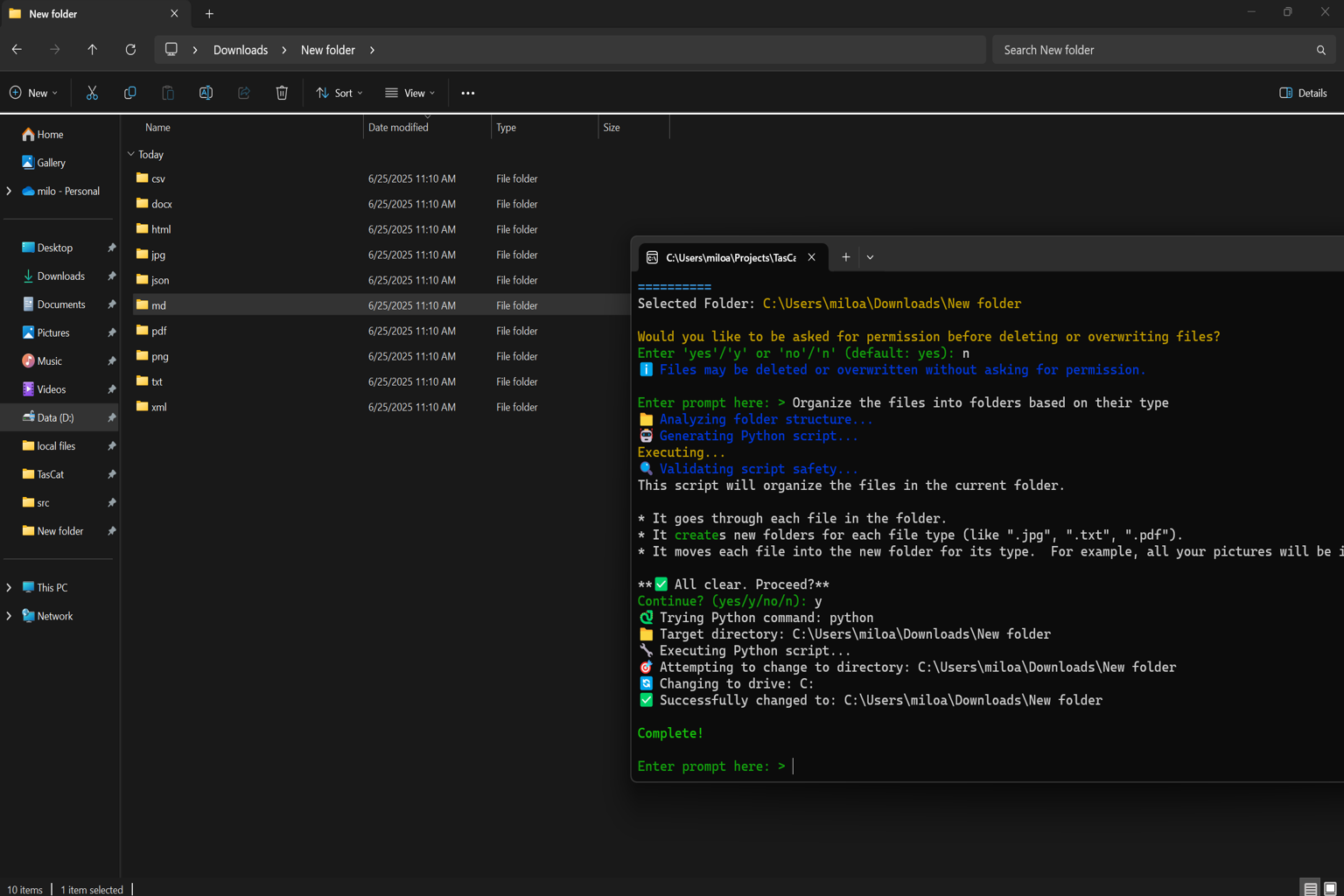Image resolution: width=1344 pixels, height=896 pixels.
Task: Click pin icon next to TasCat
Action: (x=112, y=474)
